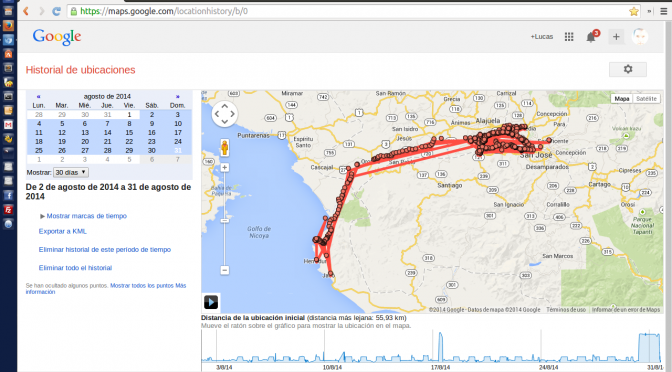Open the Google apps grid
672x372 pixels.
coord(569,37)
